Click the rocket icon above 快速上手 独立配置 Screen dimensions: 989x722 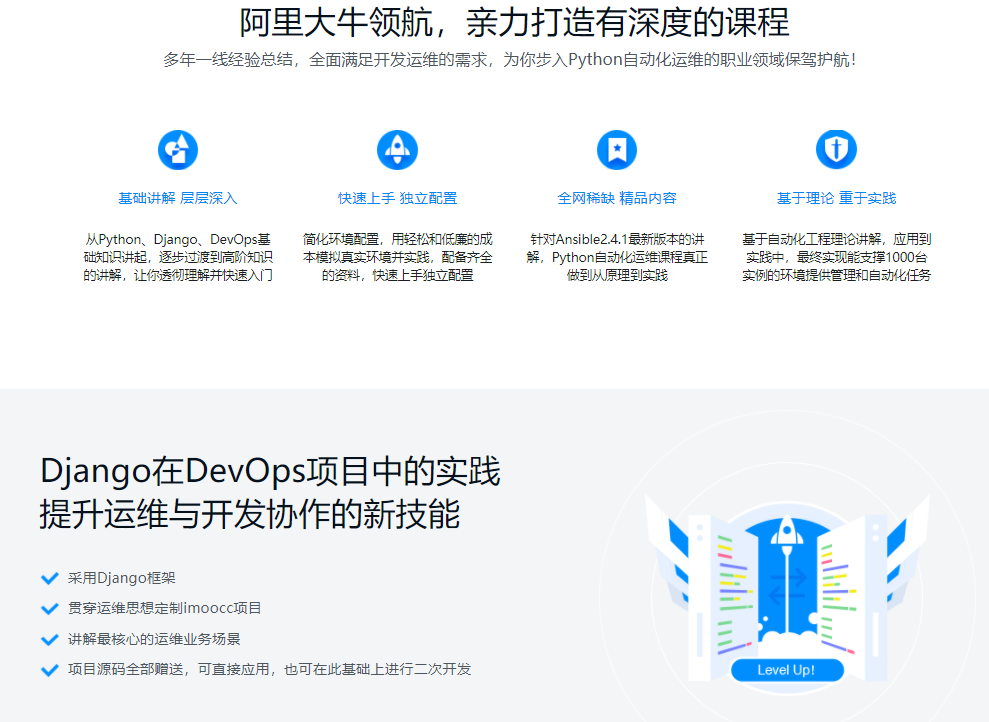pos(397,150)
